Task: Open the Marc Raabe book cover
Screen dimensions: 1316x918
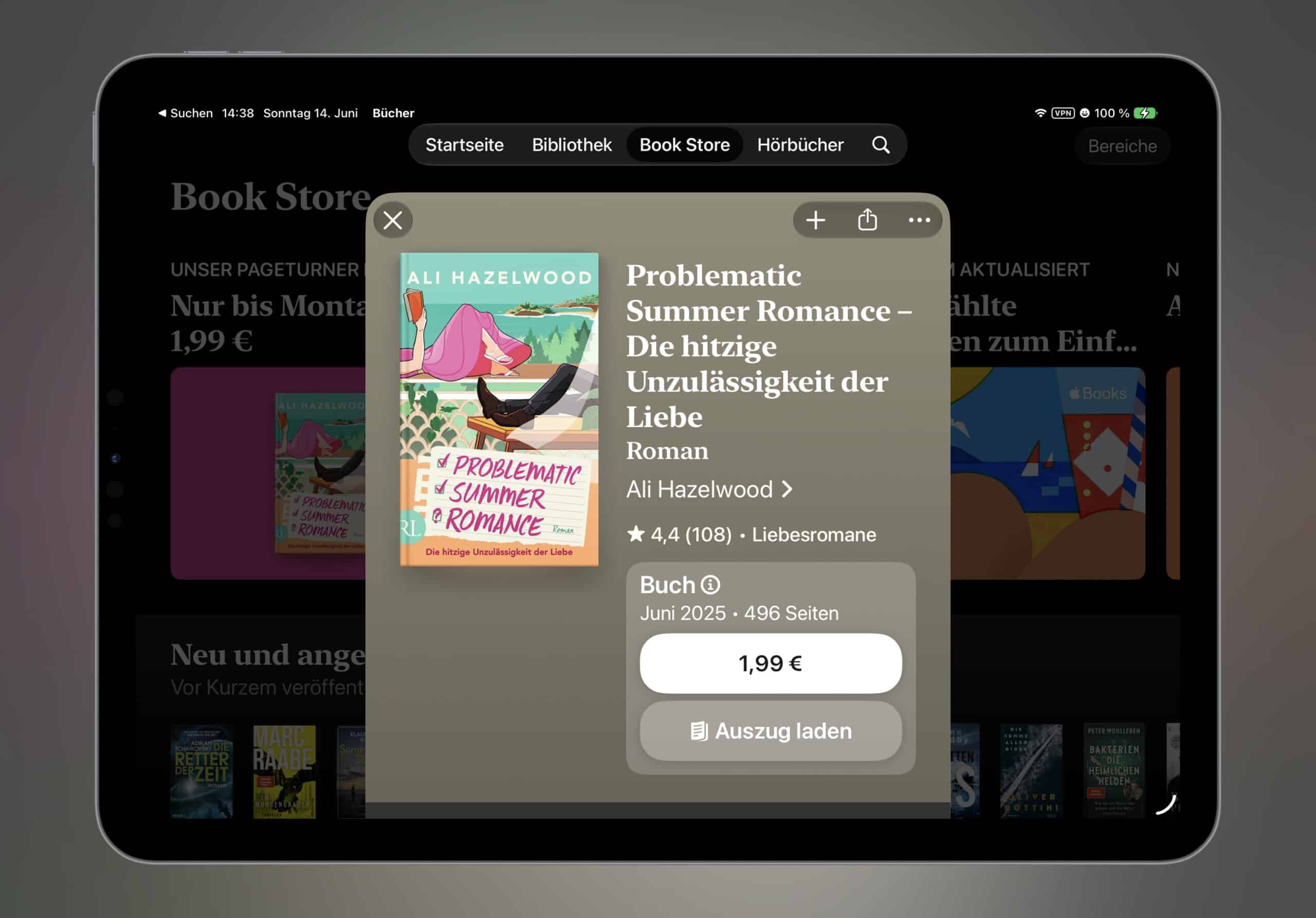Action: pyautogui.click(x=284, y=772)
